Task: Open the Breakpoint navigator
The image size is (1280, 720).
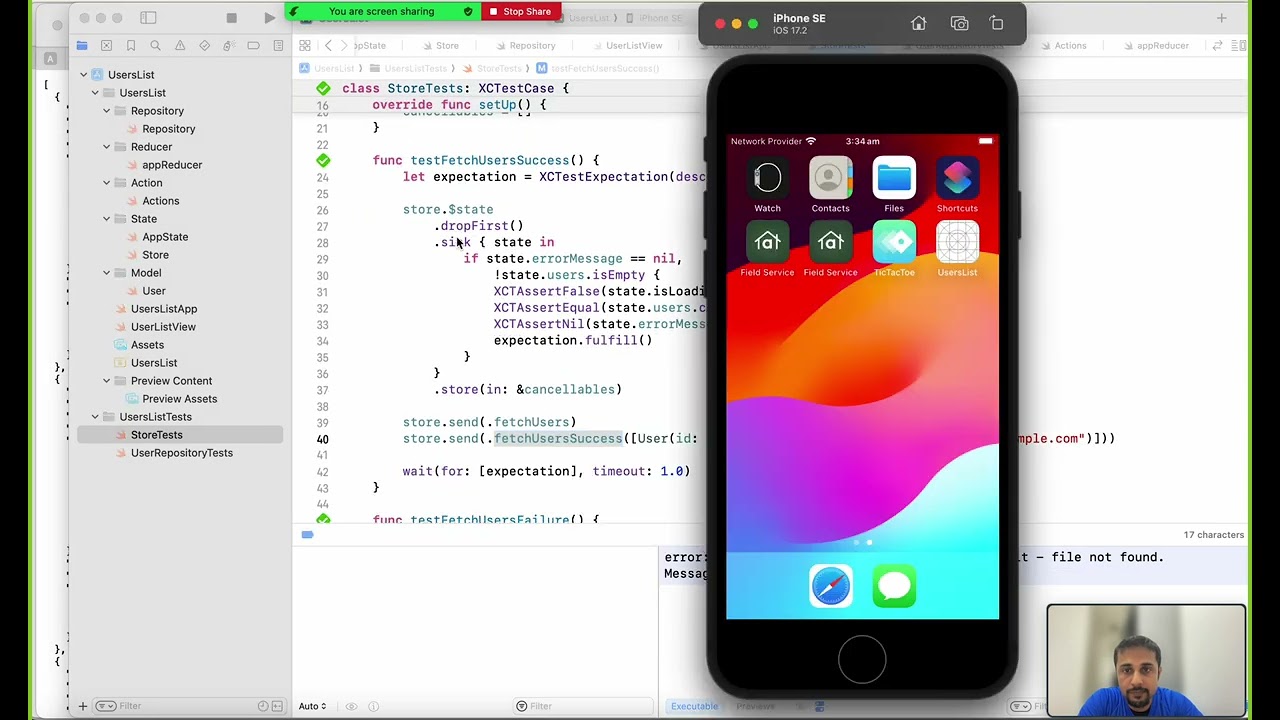Action: click(x=253, y=45)
